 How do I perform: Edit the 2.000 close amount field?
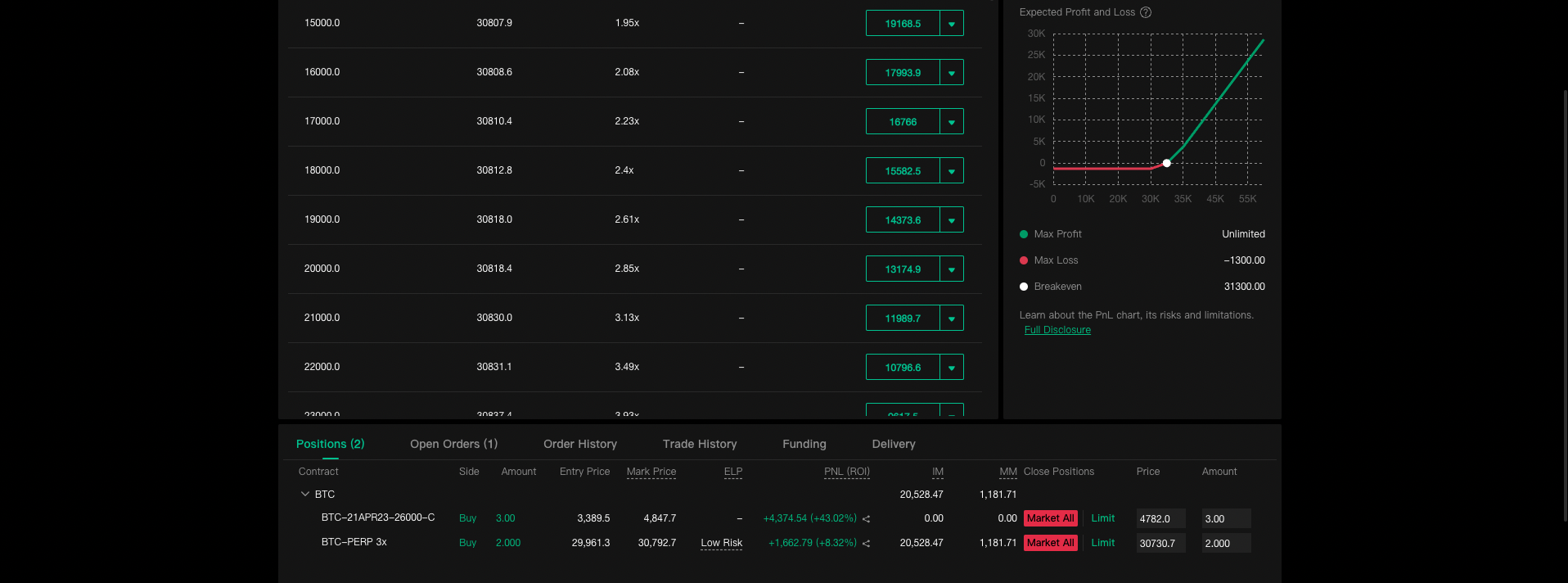1226,543
